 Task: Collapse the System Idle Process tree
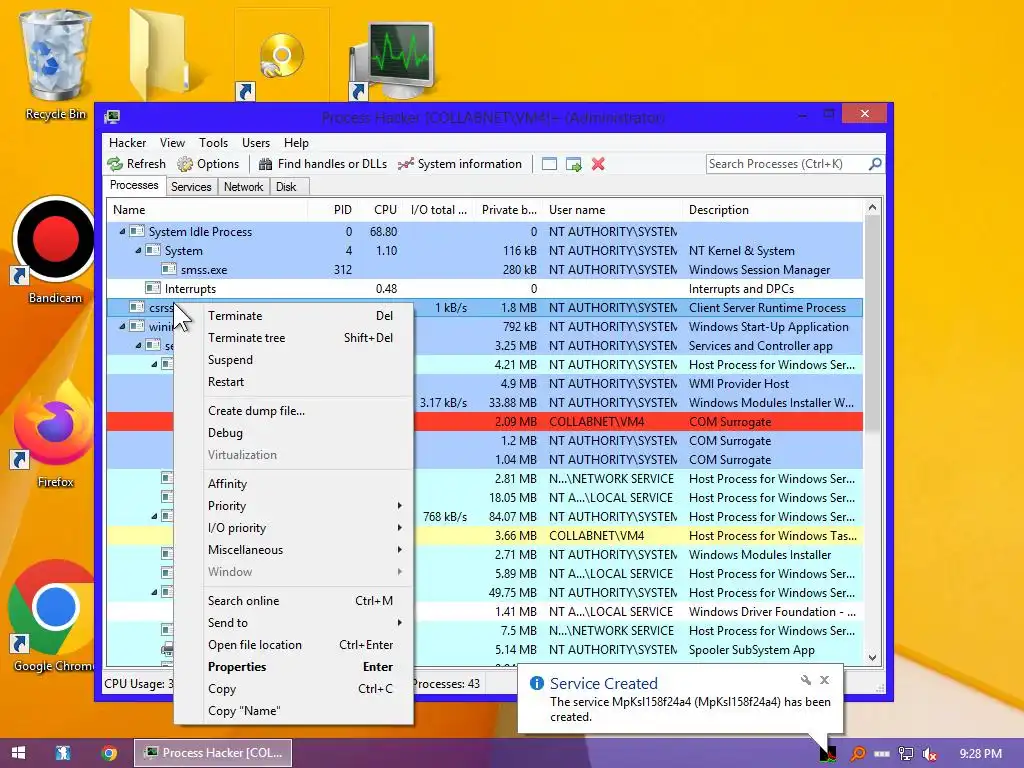(122, 231)
